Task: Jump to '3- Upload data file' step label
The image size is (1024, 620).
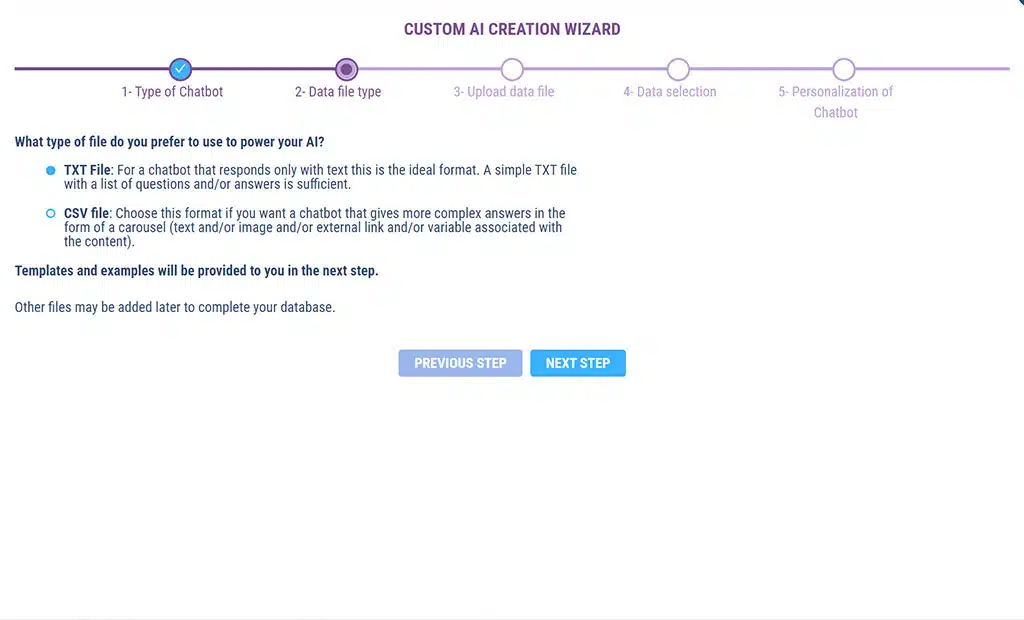Action: [504, 92]
